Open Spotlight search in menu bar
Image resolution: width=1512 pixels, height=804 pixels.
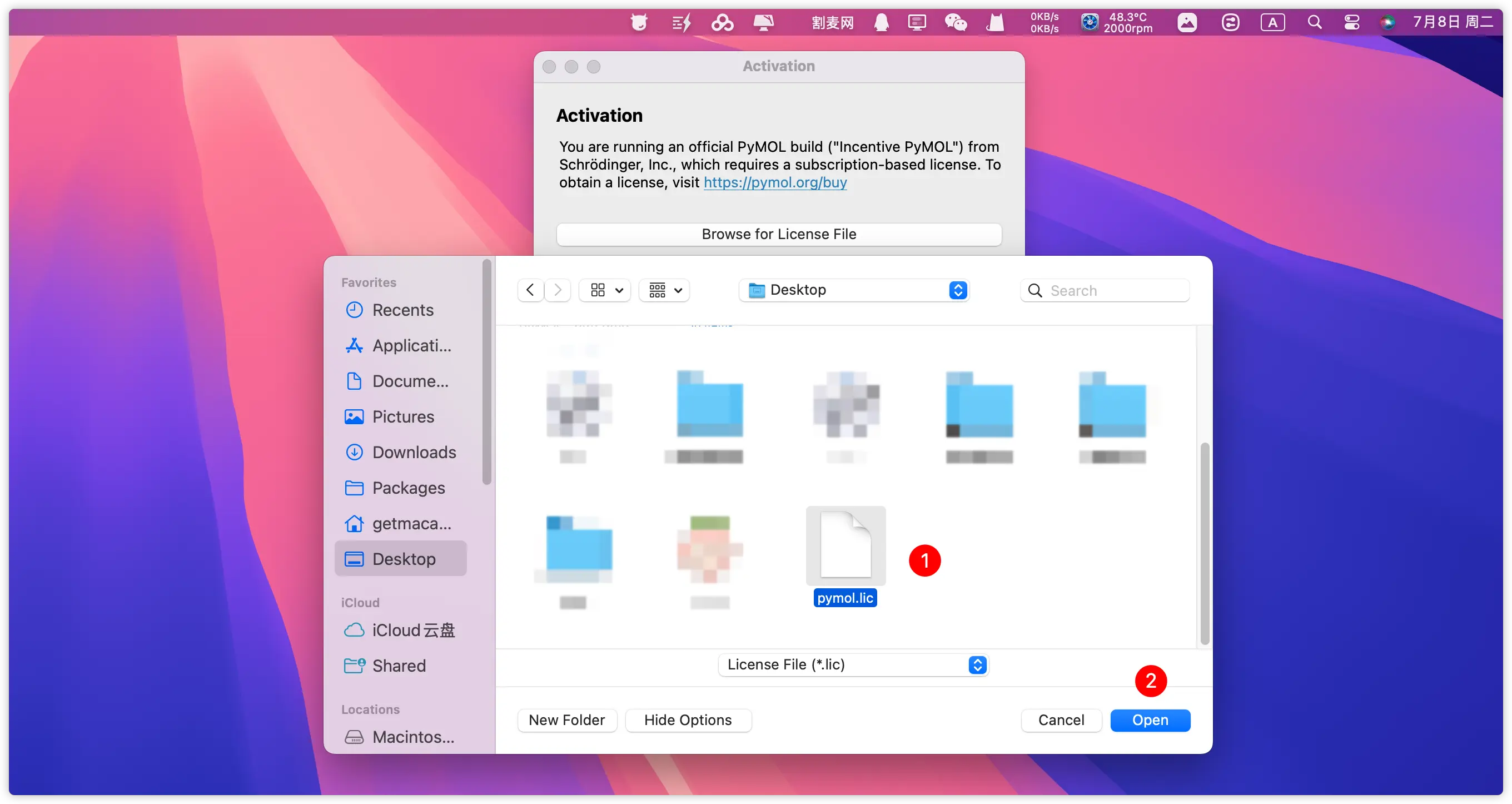click(x=1315, y=23)
